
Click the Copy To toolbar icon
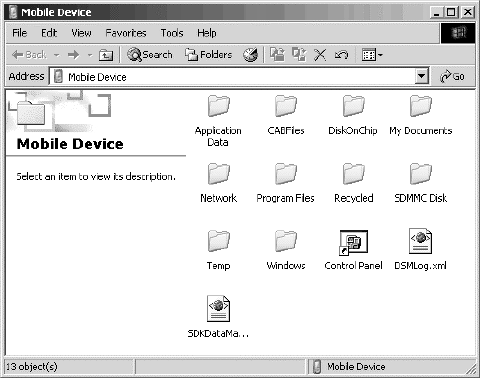(299, 54)
